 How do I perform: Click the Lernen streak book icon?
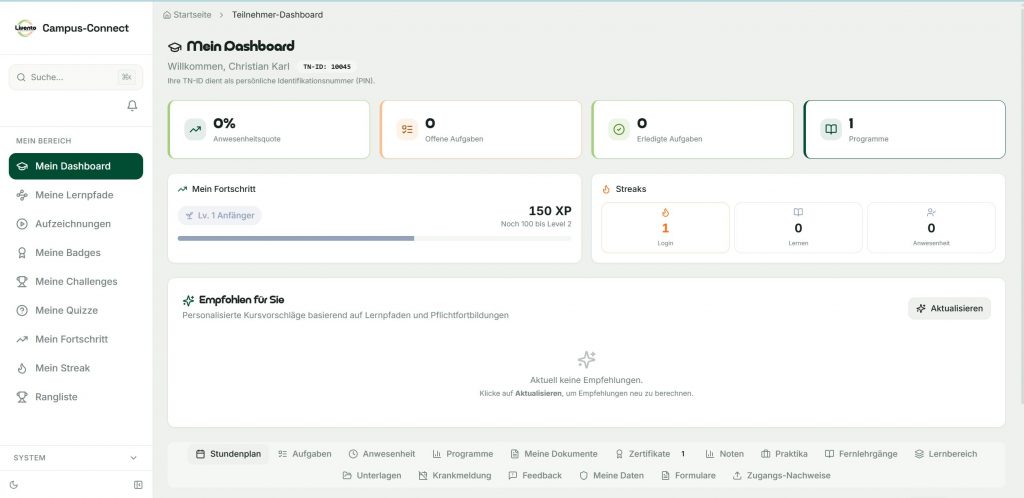[x=798, y=212]
